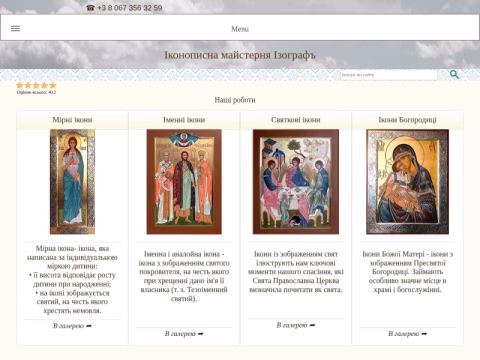Go to gallery under Мірні ікони
This screenshot has height=360, width=480.
(x=72, y=326)
